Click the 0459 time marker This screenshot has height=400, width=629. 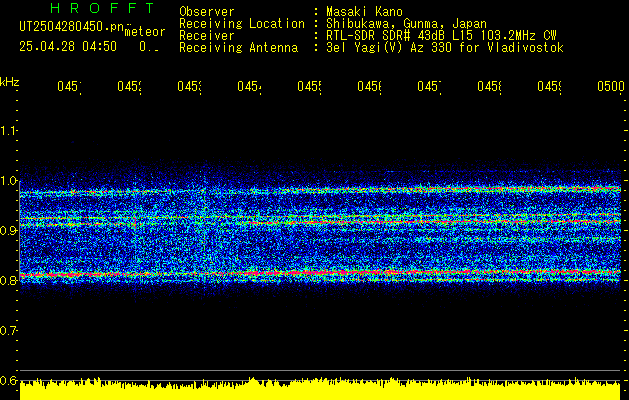(x=550, y=86)
